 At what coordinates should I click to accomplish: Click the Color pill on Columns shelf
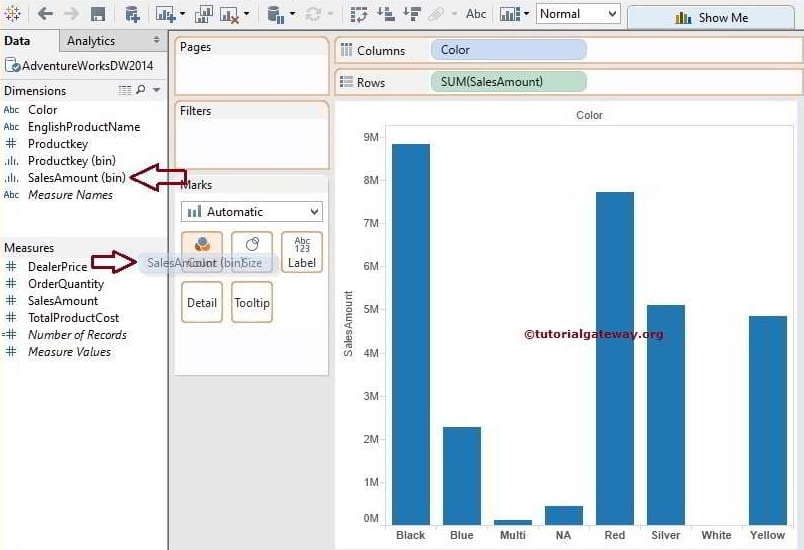(x=509, y=50)
